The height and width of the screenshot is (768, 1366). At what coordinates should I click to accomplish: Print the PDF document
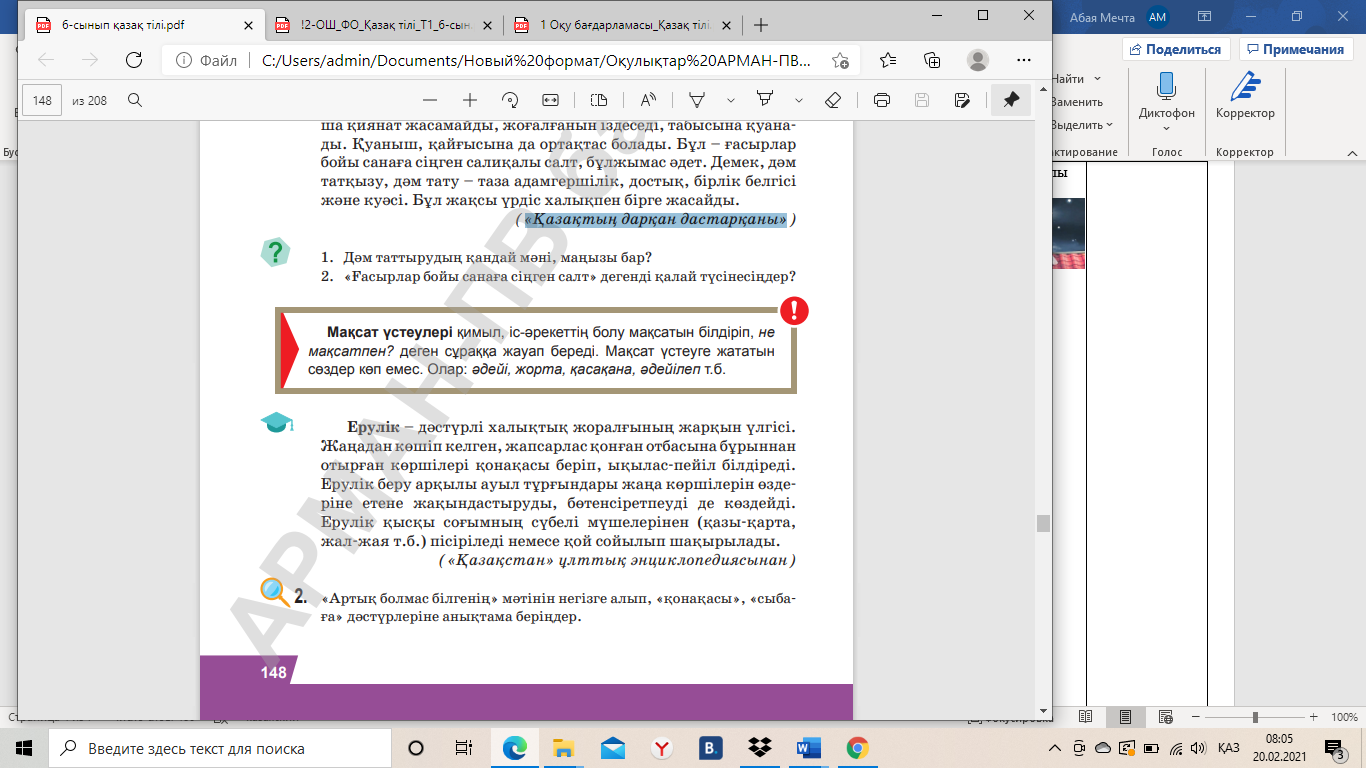point(882,100)
